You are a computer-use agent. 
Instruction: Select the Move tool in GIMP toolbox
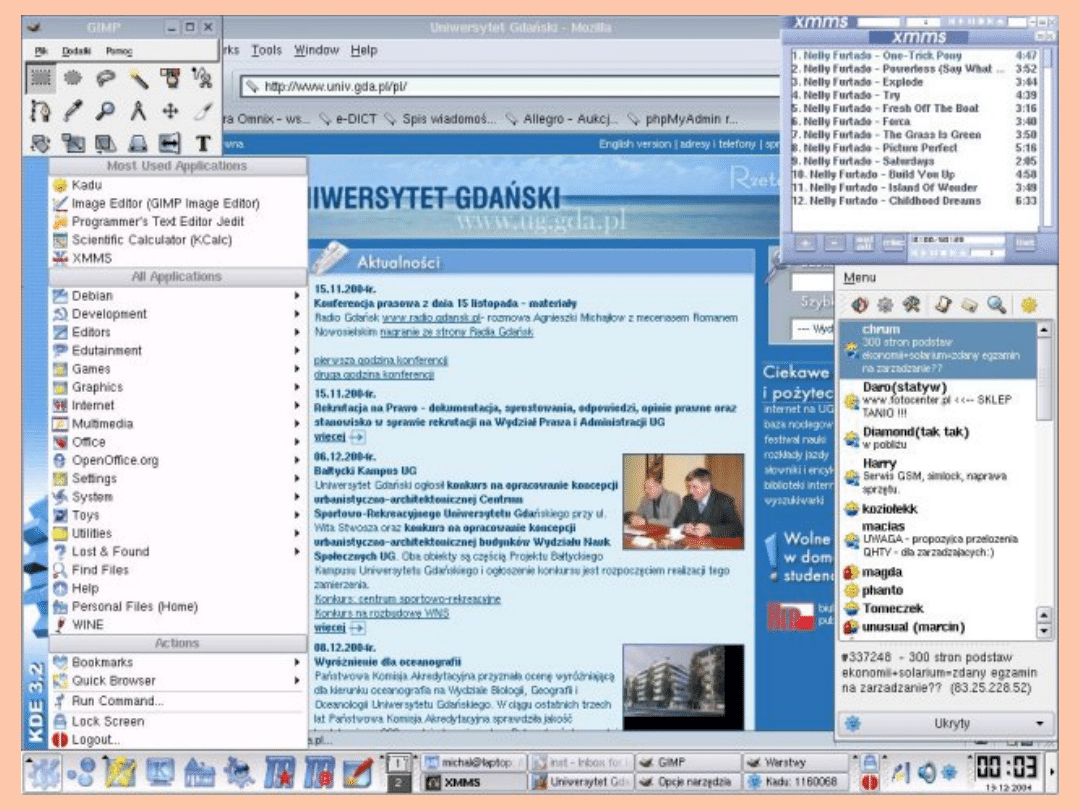tap(170, 110)
